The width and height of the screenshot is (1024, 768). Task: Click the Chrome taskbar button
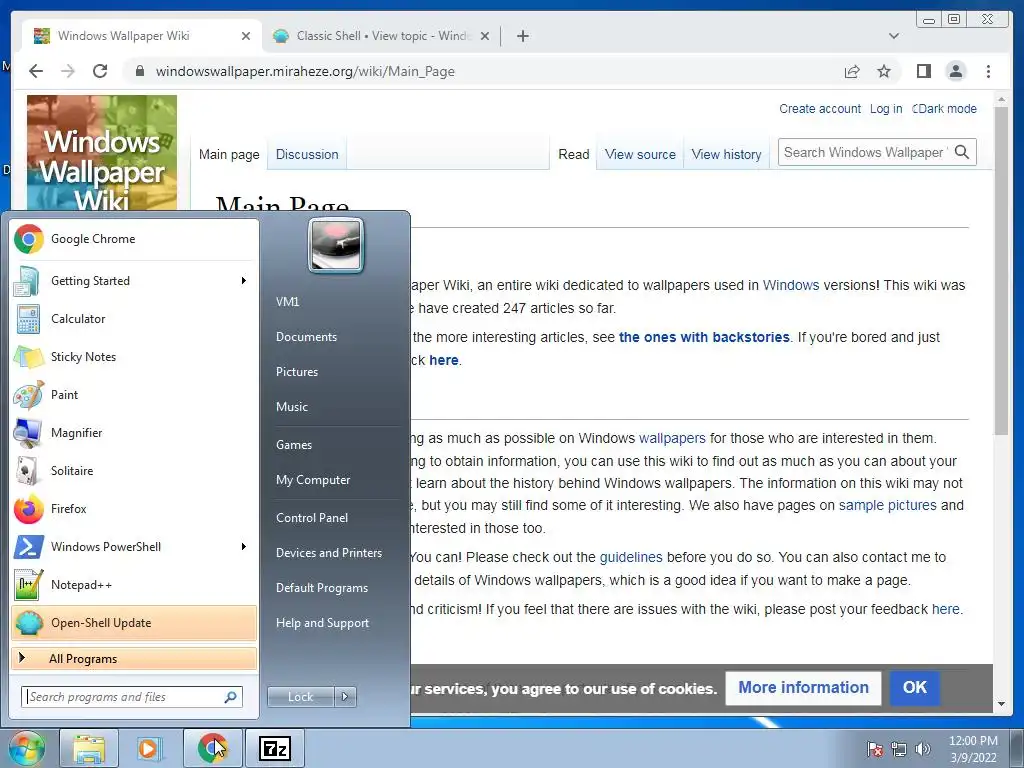tap(212, 748)
